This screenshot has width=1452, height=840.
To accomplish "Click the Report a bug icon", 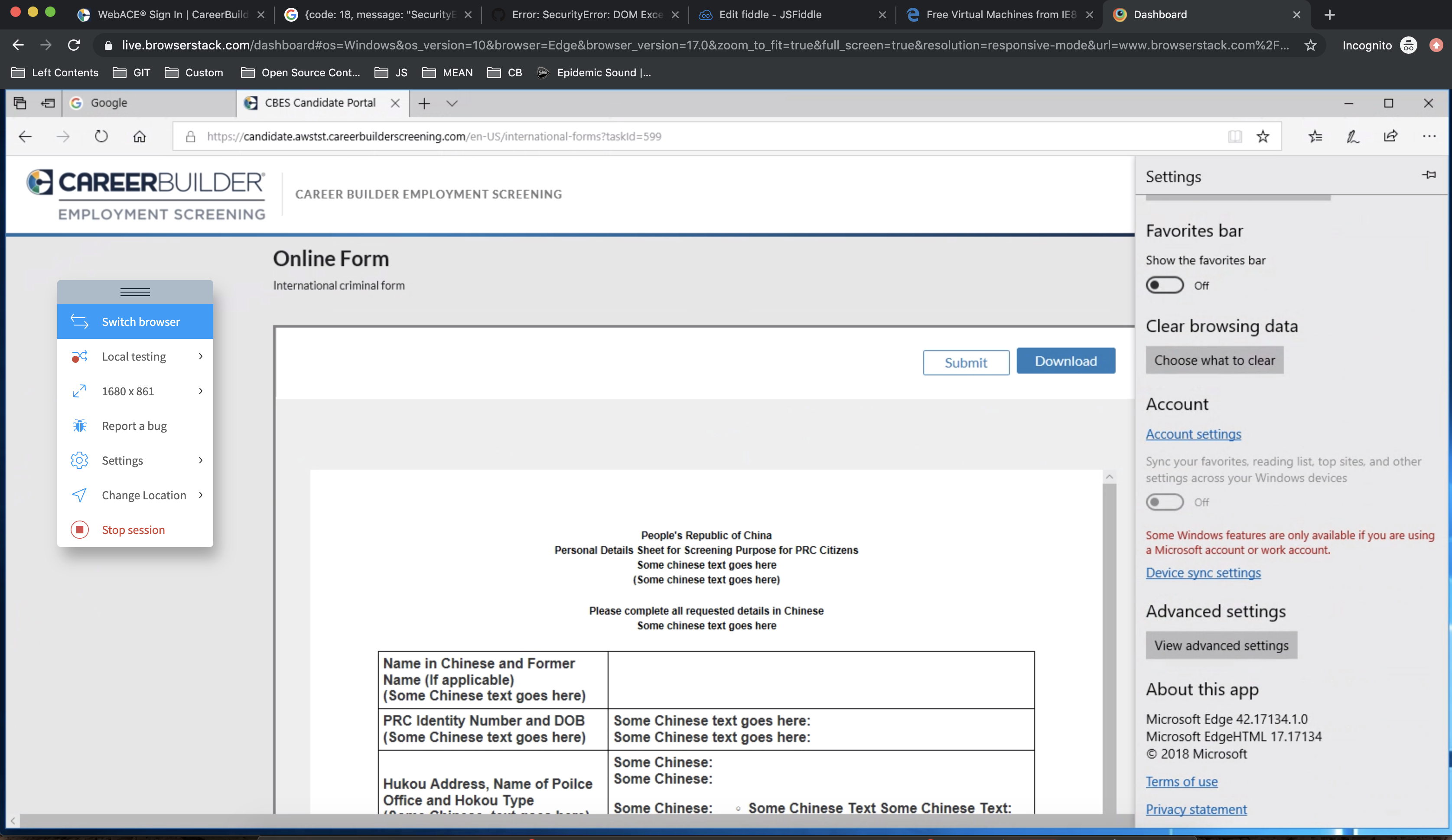I will (79, 426).
